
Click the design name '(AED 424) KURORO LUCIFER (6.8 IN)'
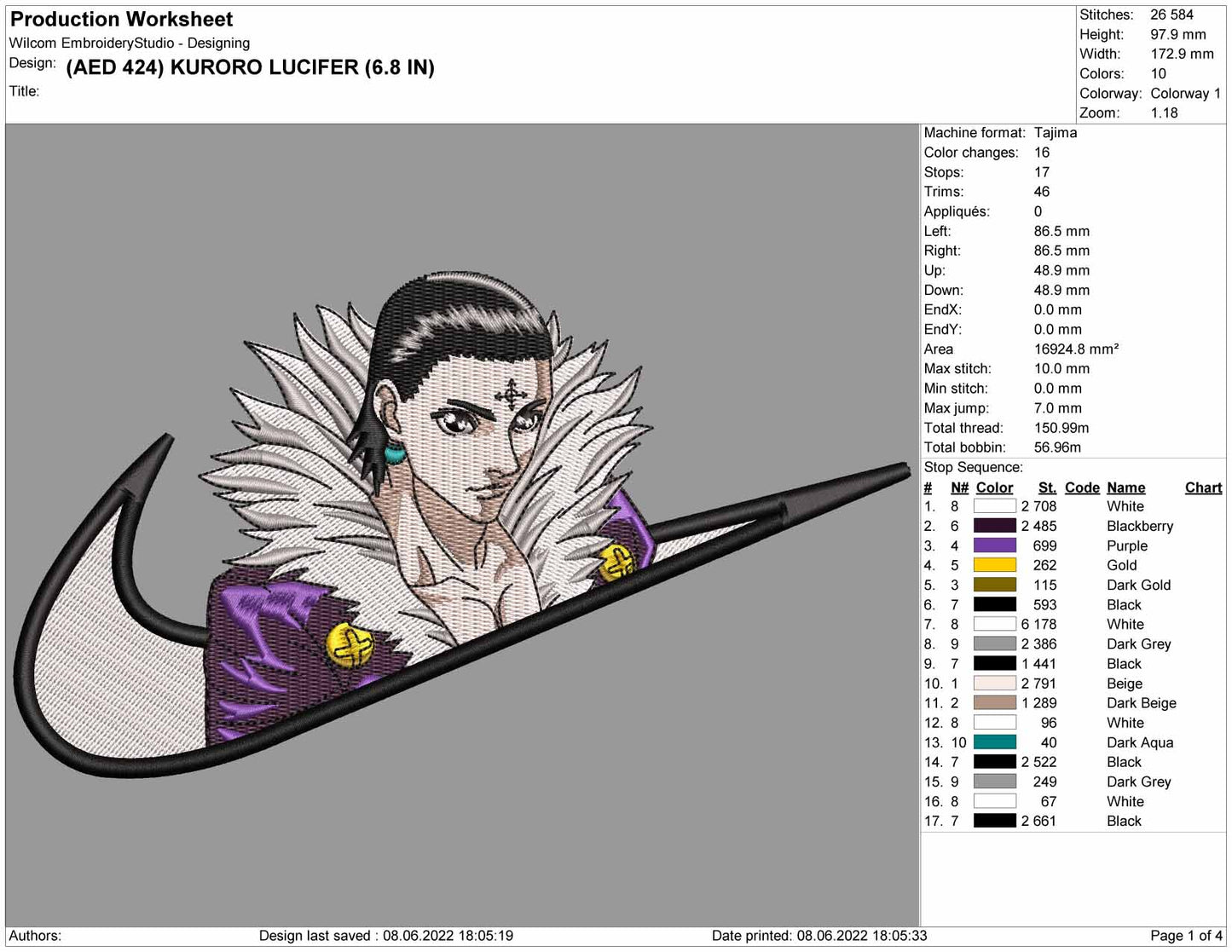250,67
